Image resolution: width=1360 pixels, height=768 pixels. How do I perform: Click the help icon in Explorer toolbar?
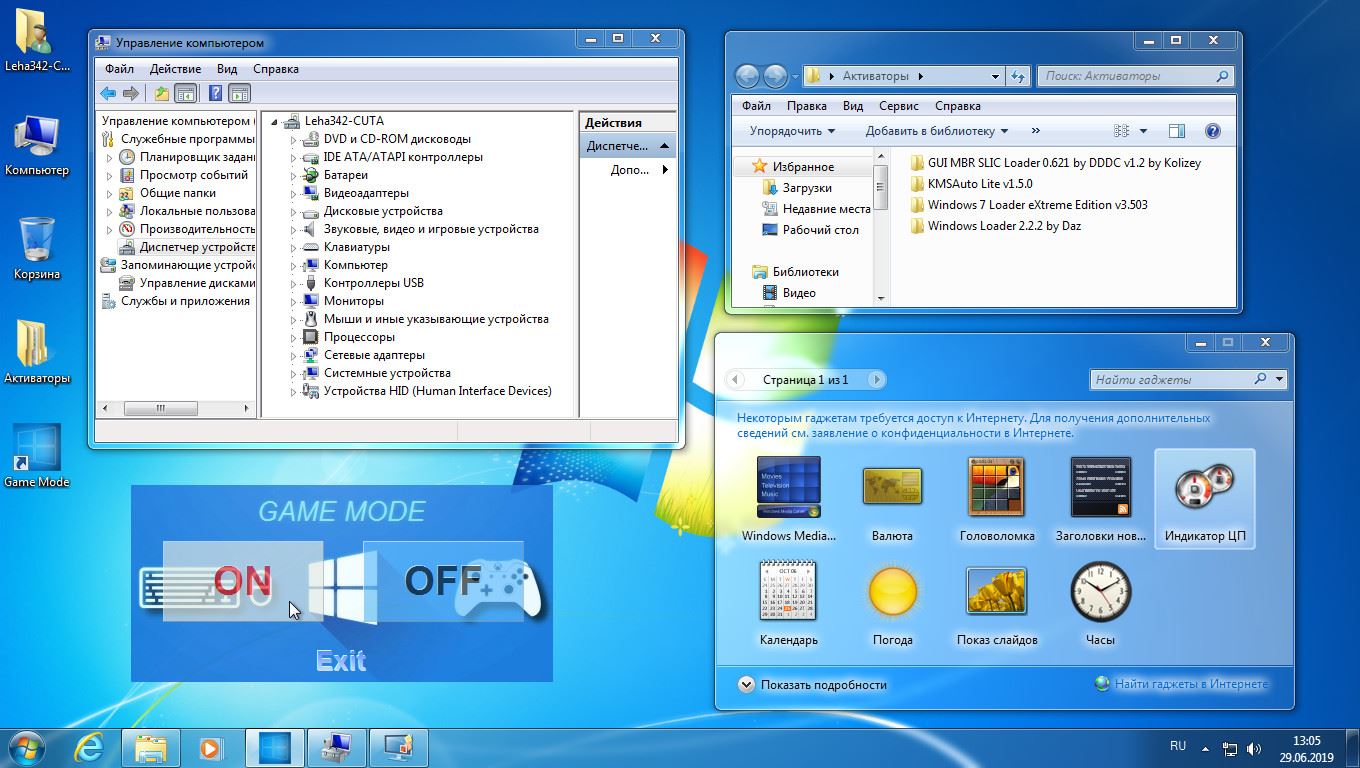(1213, 131)
